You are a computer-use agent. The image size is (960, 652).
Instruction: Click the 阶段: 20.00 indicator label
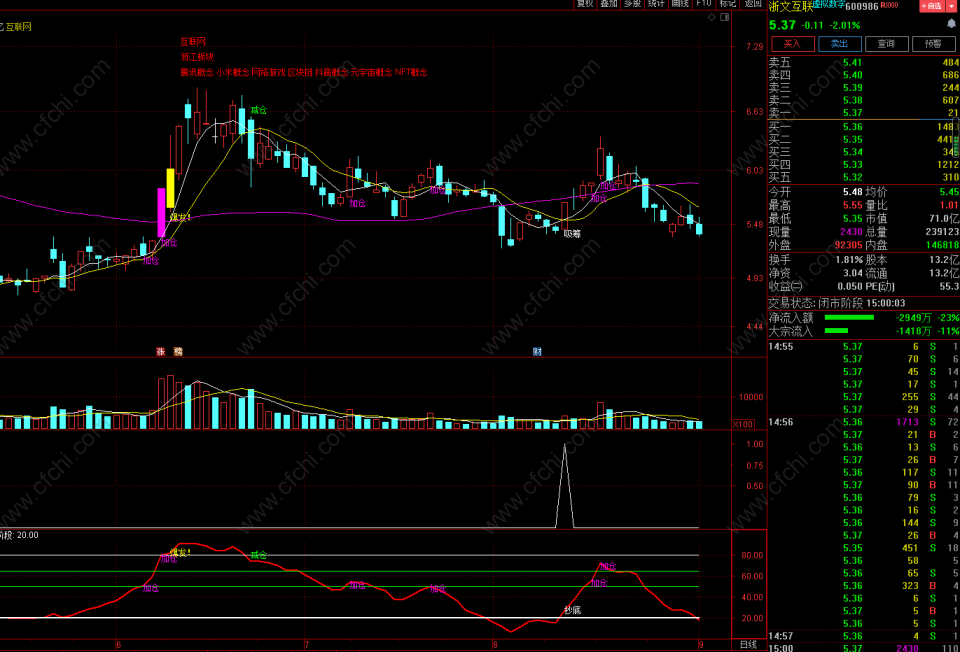(x=20, y=535)
